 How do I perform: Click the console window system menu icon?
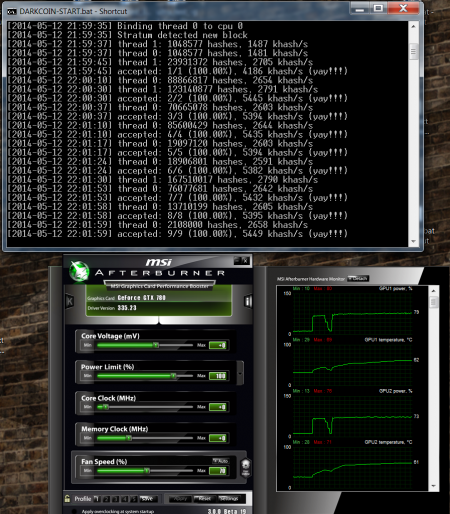[12, 12]
